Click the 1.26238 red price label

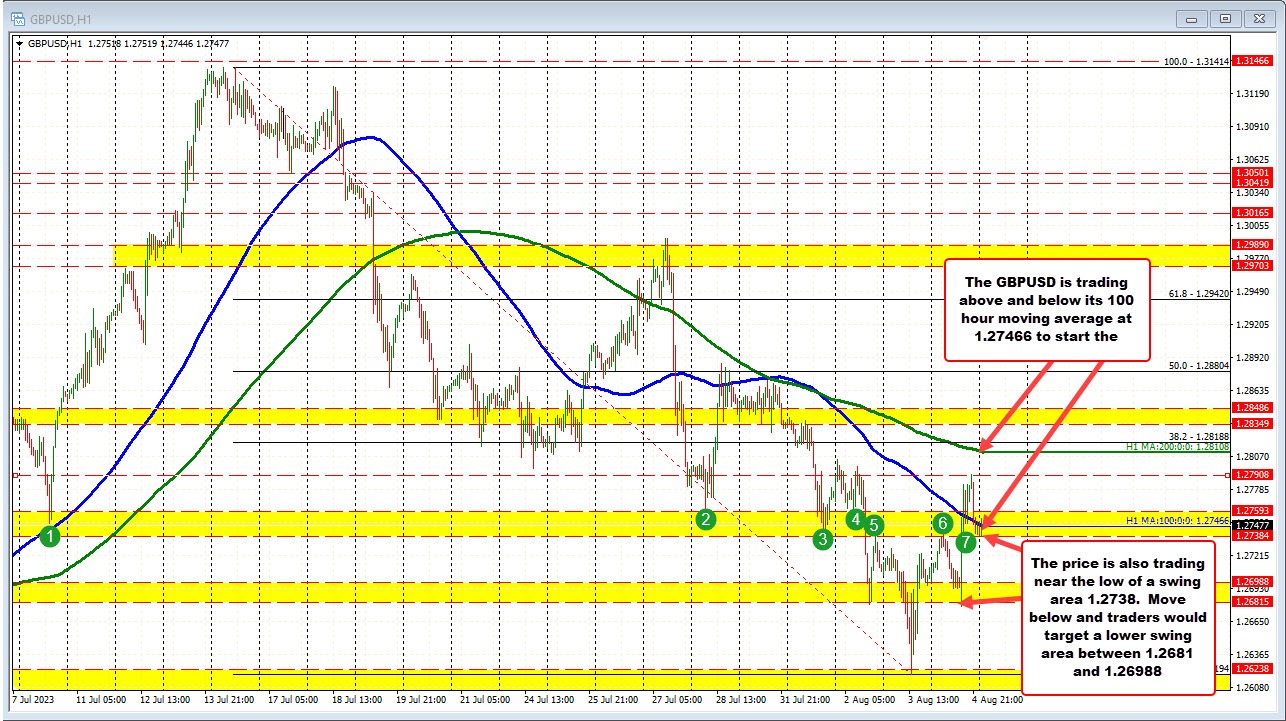(1253, 669)
